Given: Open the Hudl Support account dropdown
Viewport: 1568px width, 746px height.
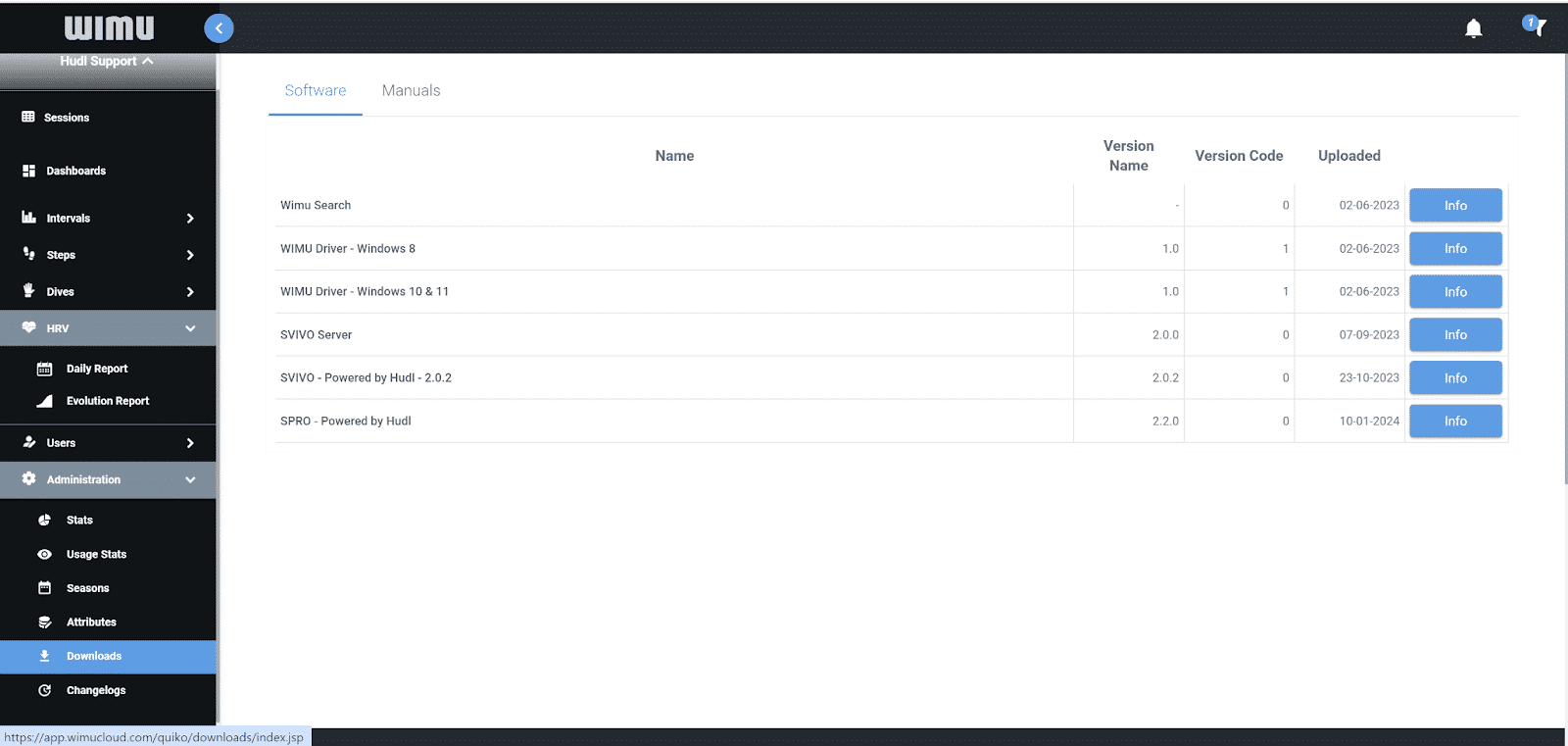Looking at the screenshot, I should (x=107, y=61).
